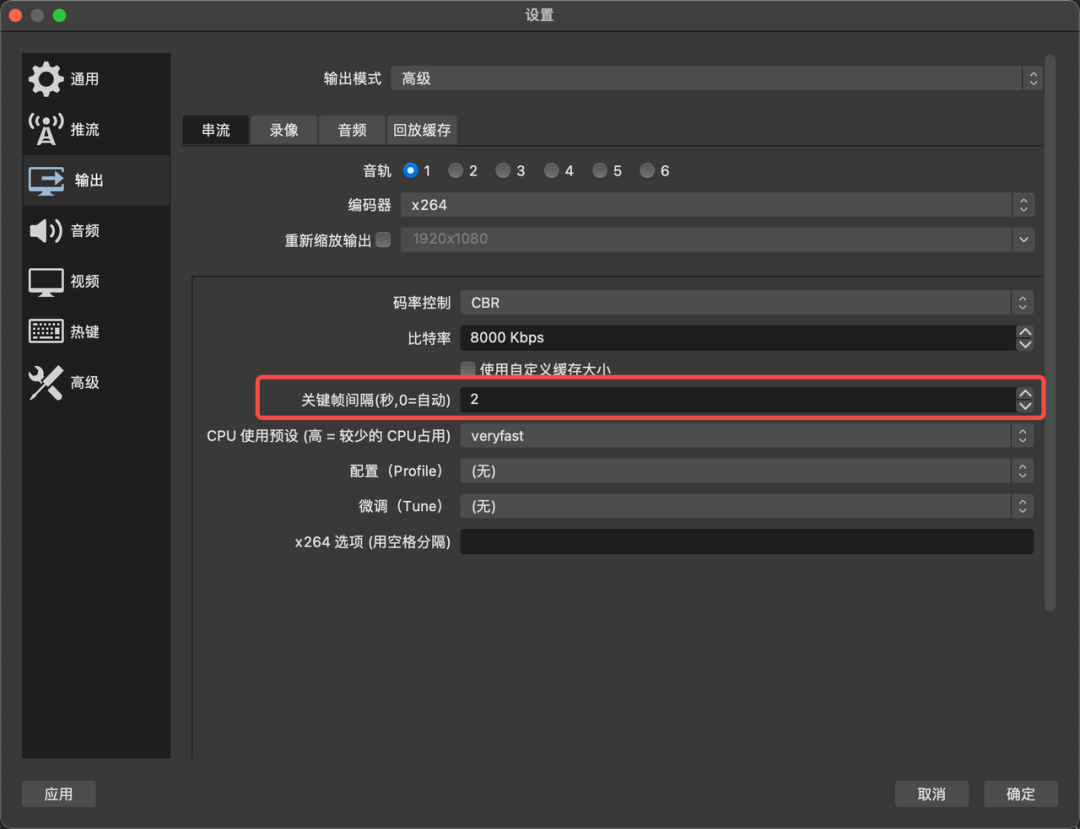This screenshot has width=1080, height=829.
Task: Increase 比特率 using the up stepper arrow
Action: 1025,332
